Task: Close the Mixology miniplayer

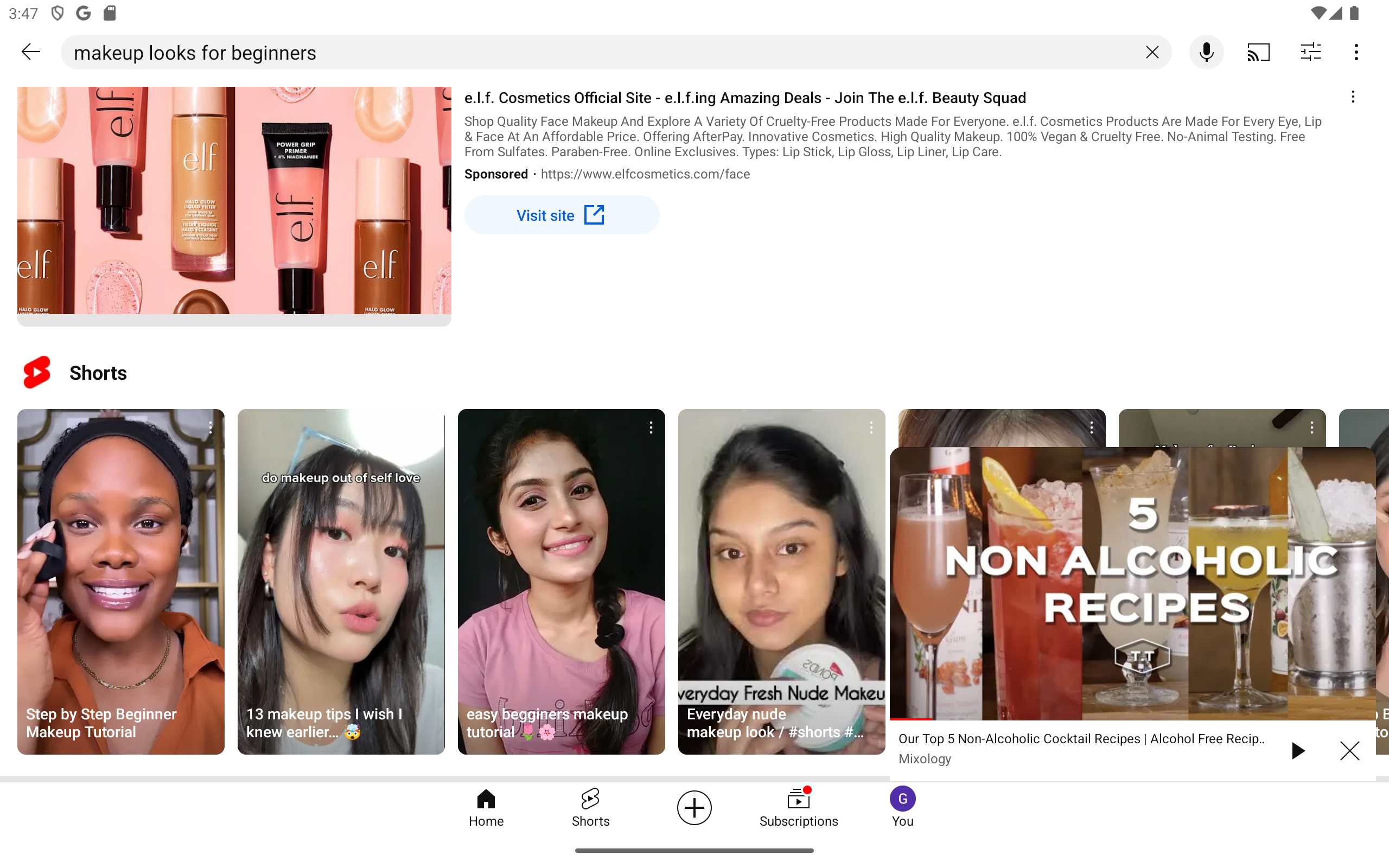Action: tap(1349, 750)
